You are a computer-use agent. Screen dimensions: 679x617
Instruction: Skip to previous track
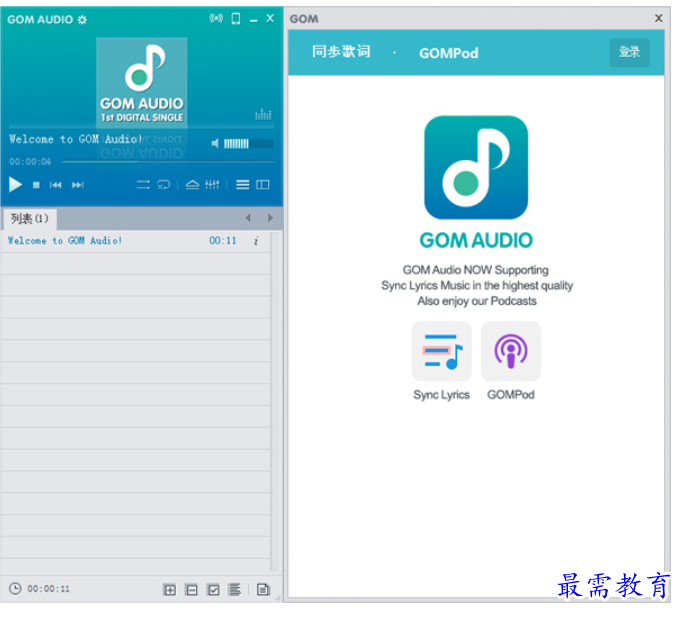(55, 185)
